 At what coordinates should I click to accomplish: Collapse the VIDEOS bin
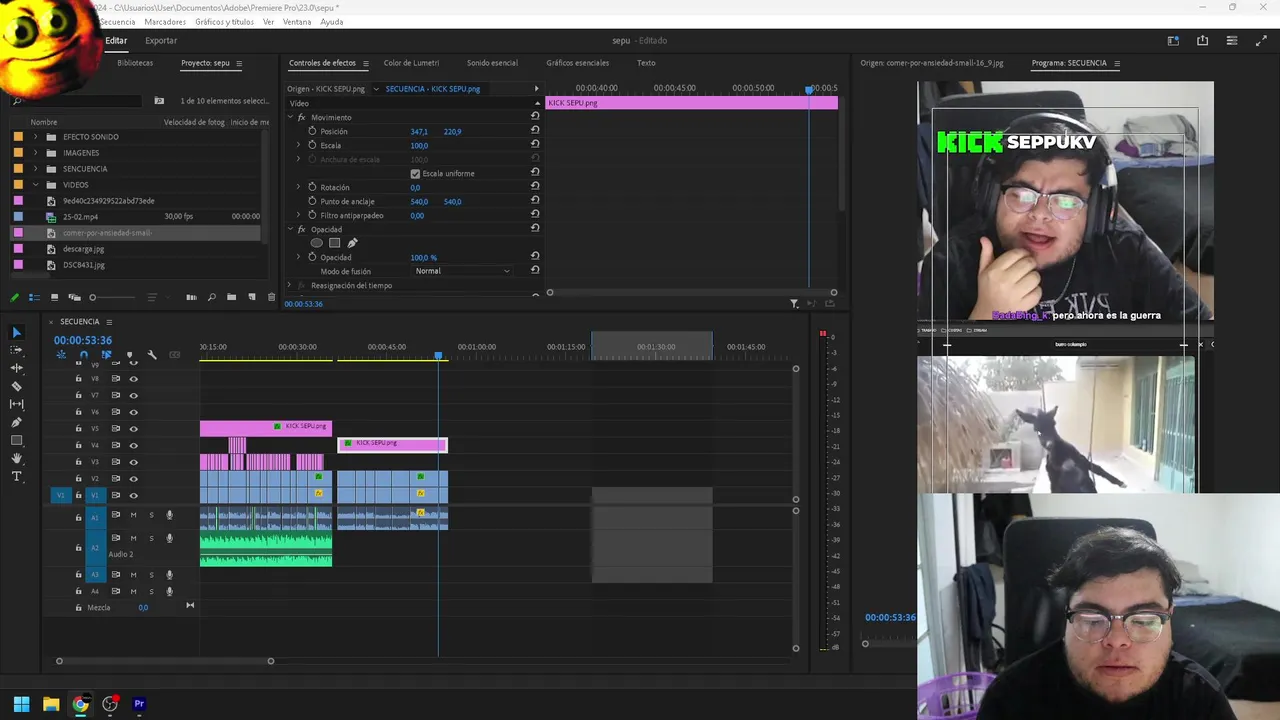36,185
